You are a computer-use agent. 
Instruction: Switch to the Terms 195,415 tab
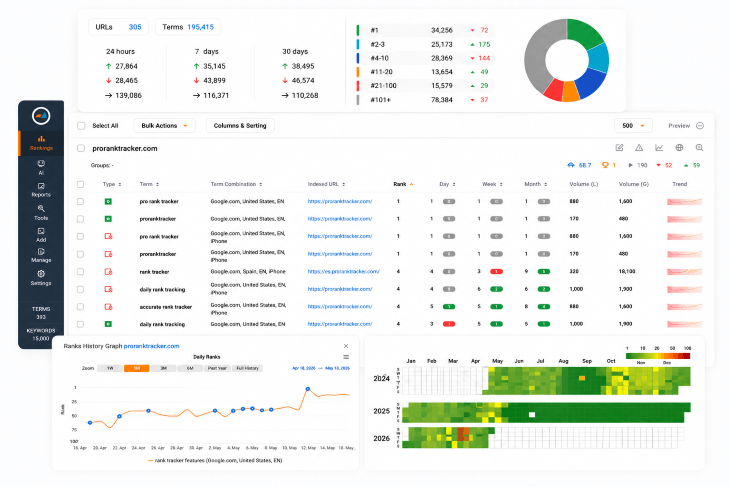click(x=188, y=27)
